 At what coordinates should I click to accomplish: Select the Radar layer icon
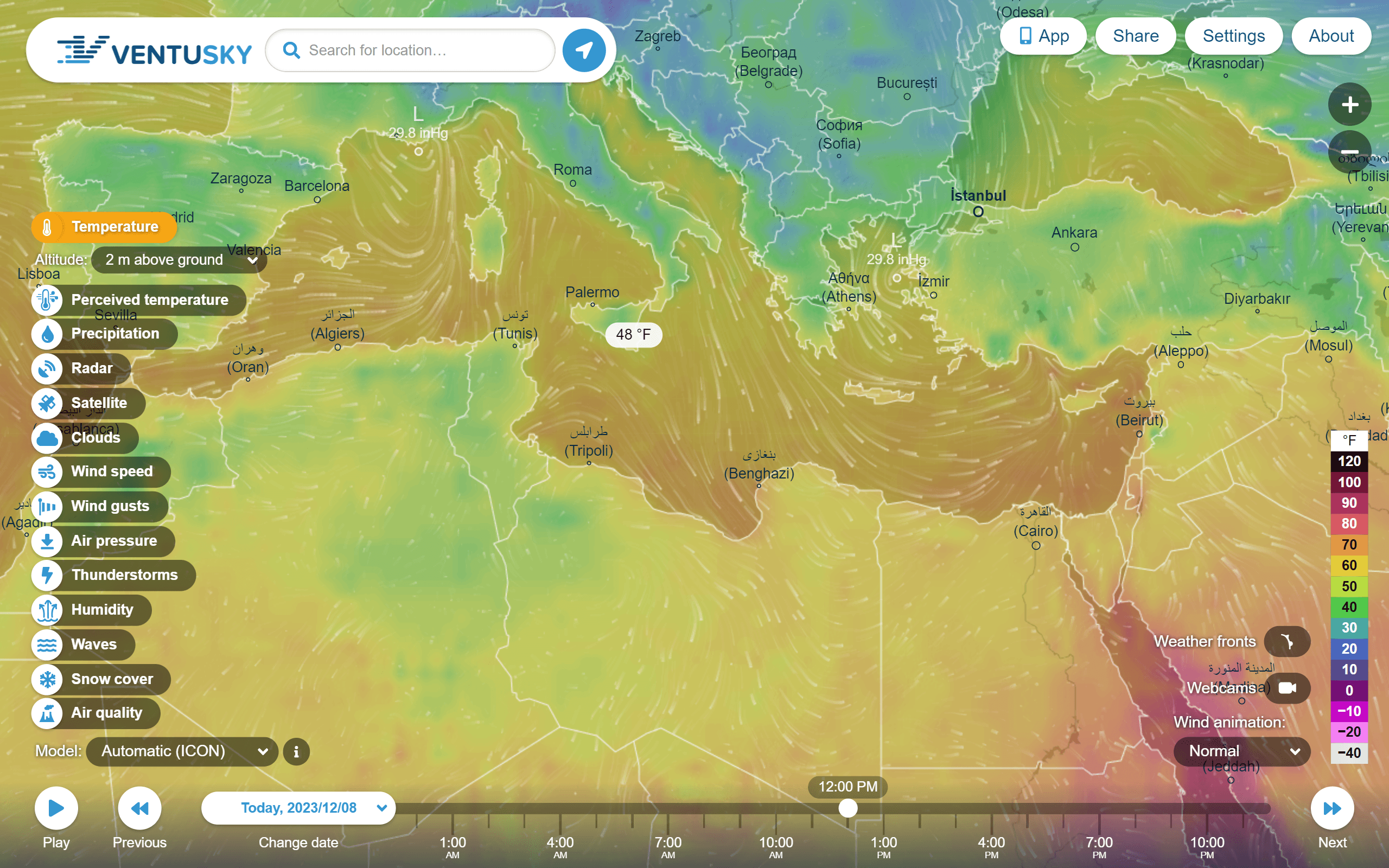pyautogui.click(x=47, y=368)
